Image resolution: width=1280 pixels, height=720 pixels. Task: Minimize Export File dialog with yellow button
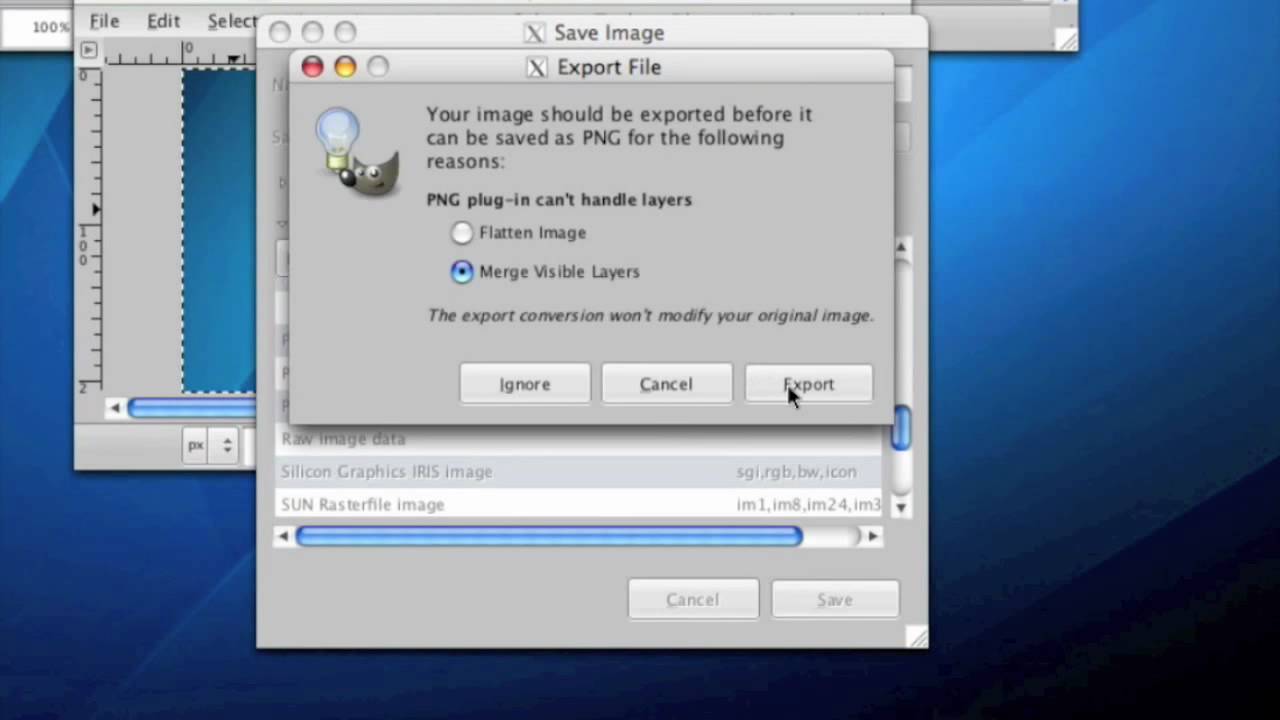[345, 67]
